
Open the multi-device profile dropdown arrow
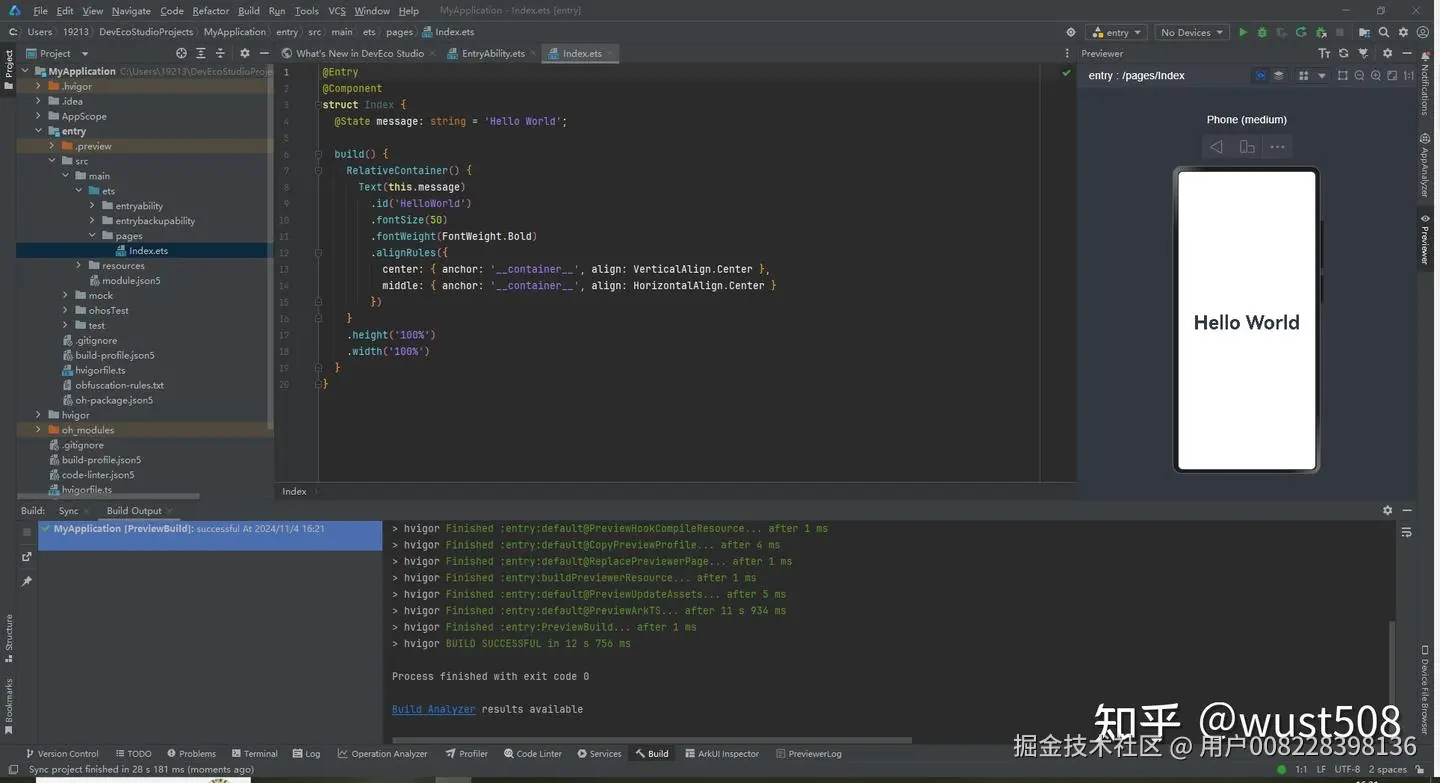click(x=1322, y=75)
